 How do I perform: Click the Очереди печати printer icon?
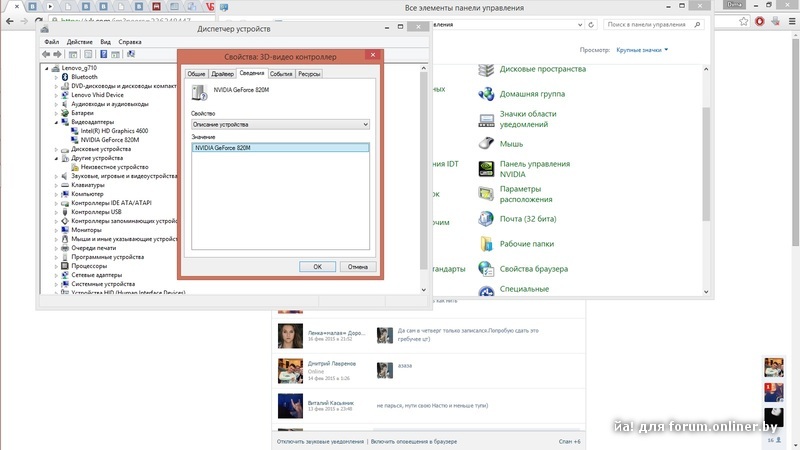tap(65, 248)
